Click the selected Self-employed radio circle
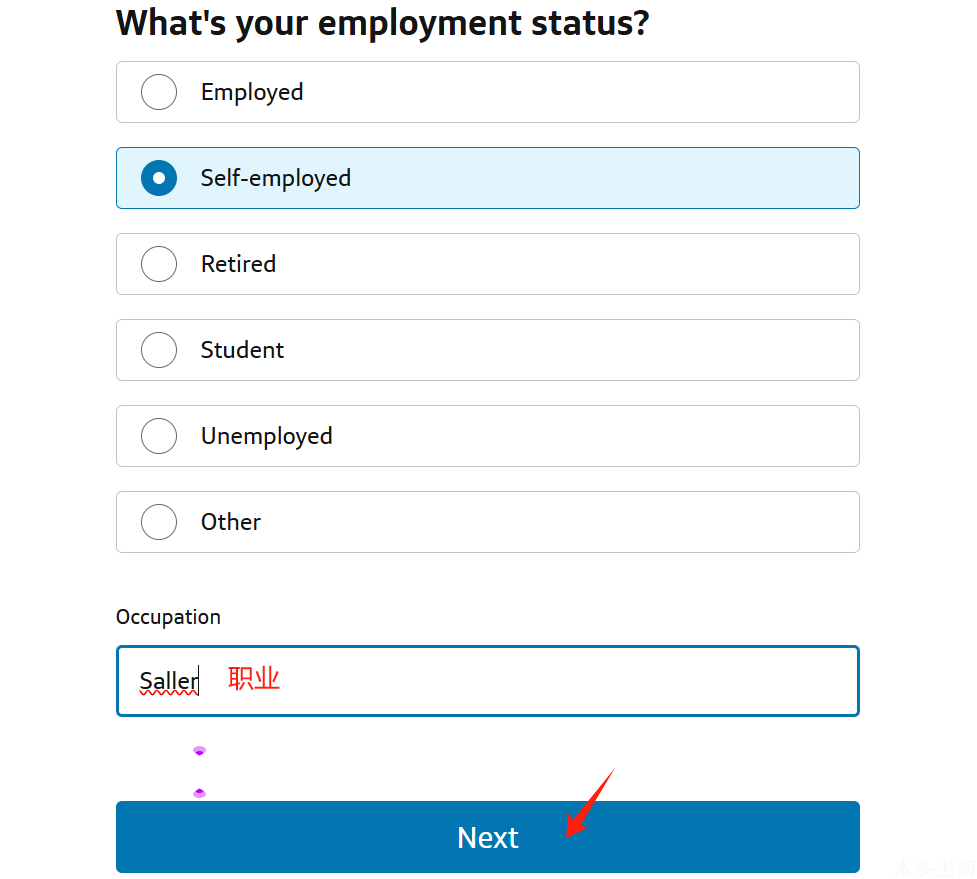 pyautogui.click(x=159, y=178)
